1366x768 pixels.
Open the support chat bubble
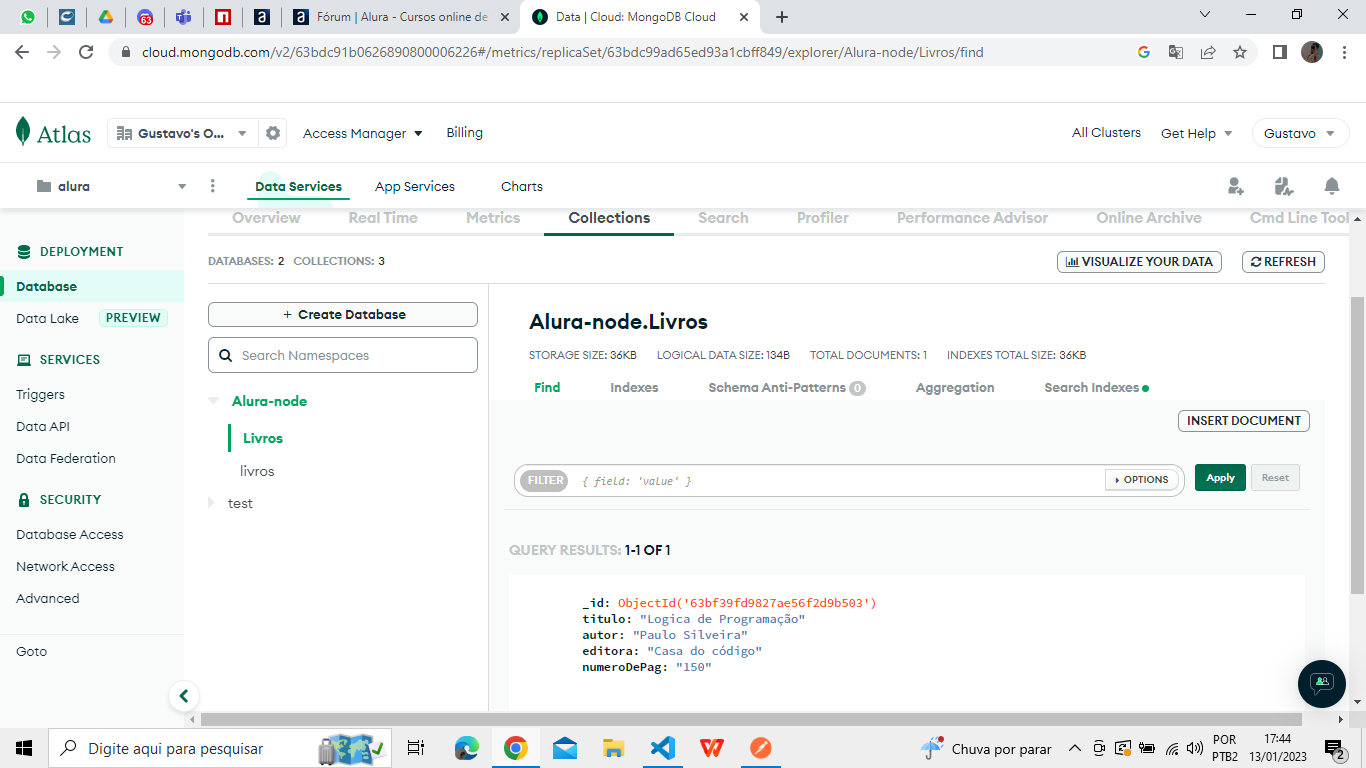coord(1322,684)
